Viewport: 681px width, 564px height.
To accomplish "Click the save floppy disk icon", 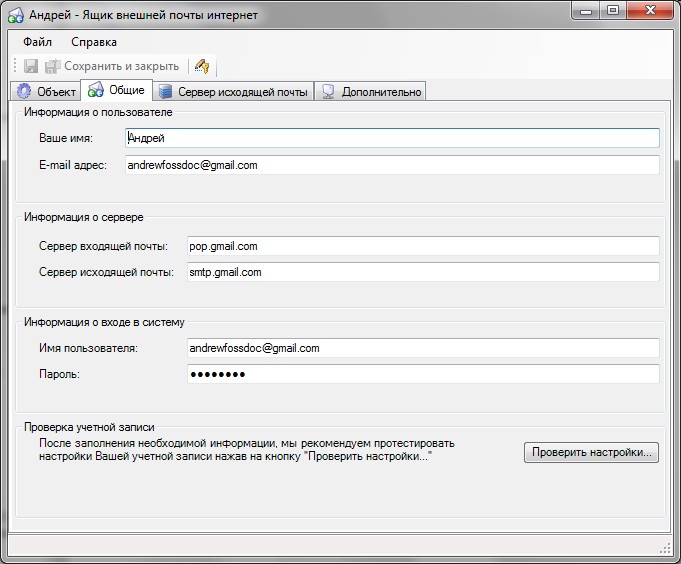I will pyautogui.click(x=31, y=66).
